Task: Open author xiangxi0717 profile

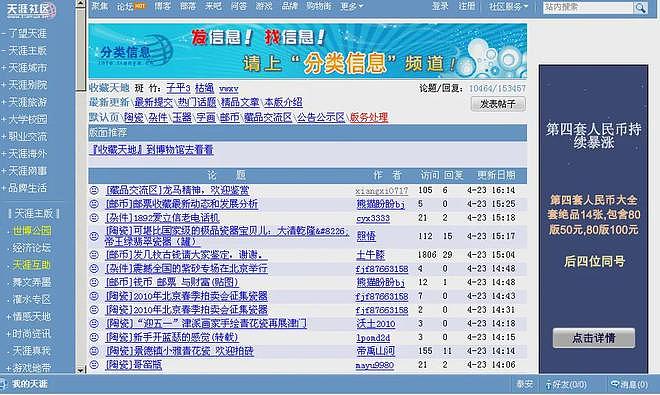Action: (x=382, y=191)
